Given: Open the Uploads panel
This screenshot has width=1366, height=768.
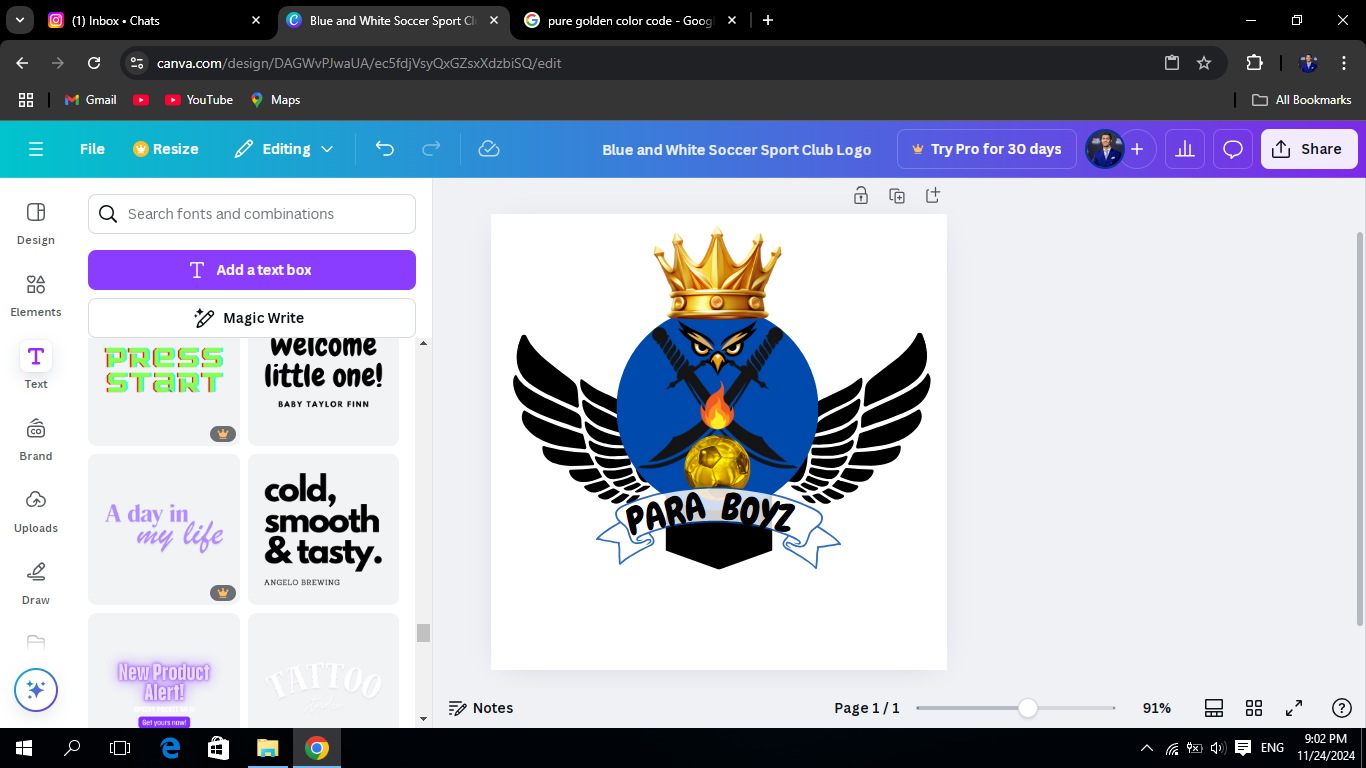Looking at the screenshot, I should click(36, 511).
